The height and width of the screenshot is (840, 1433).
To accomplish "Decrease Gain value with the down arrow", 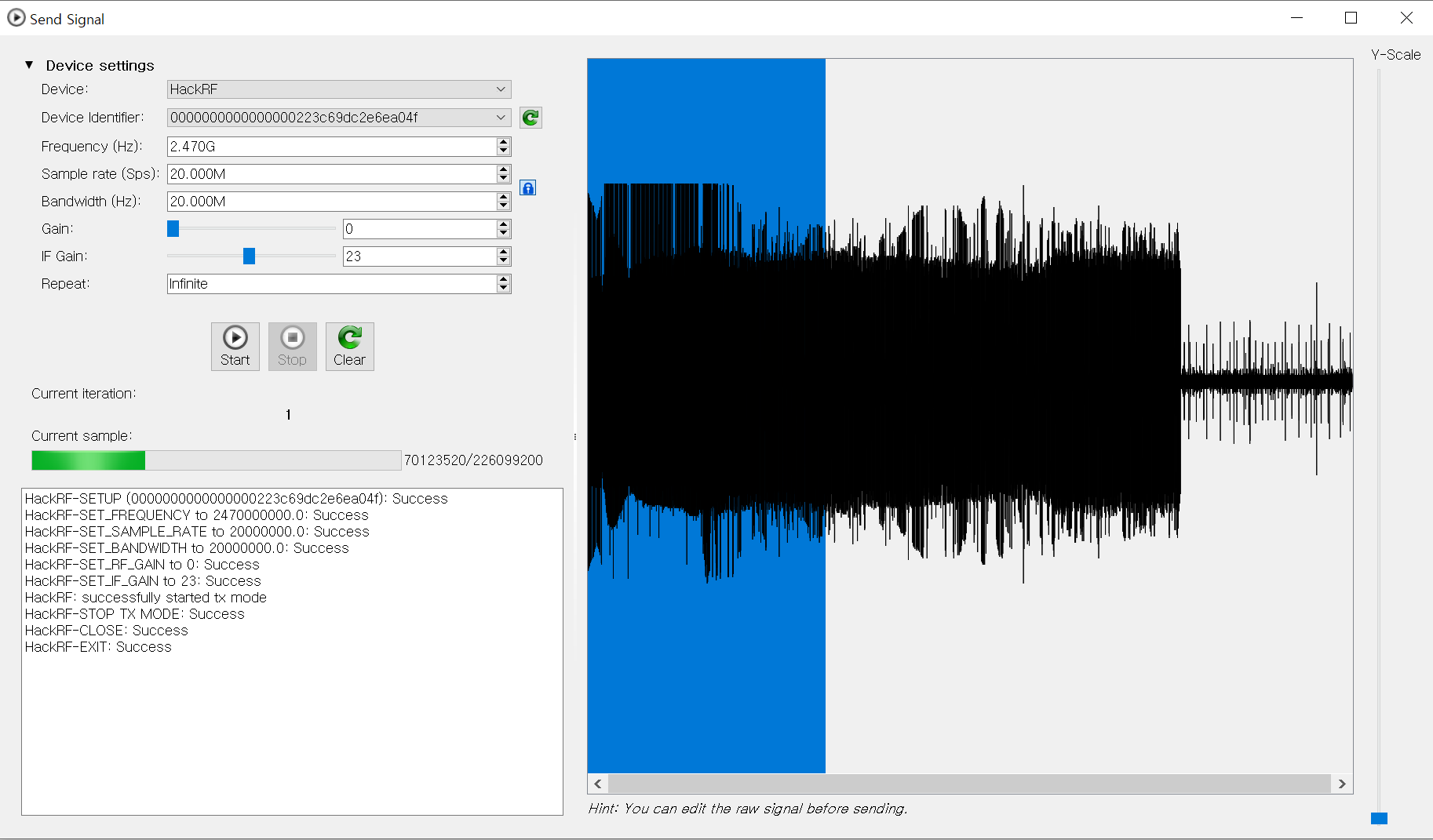I will pyautogui.click(x=504, y=234).
